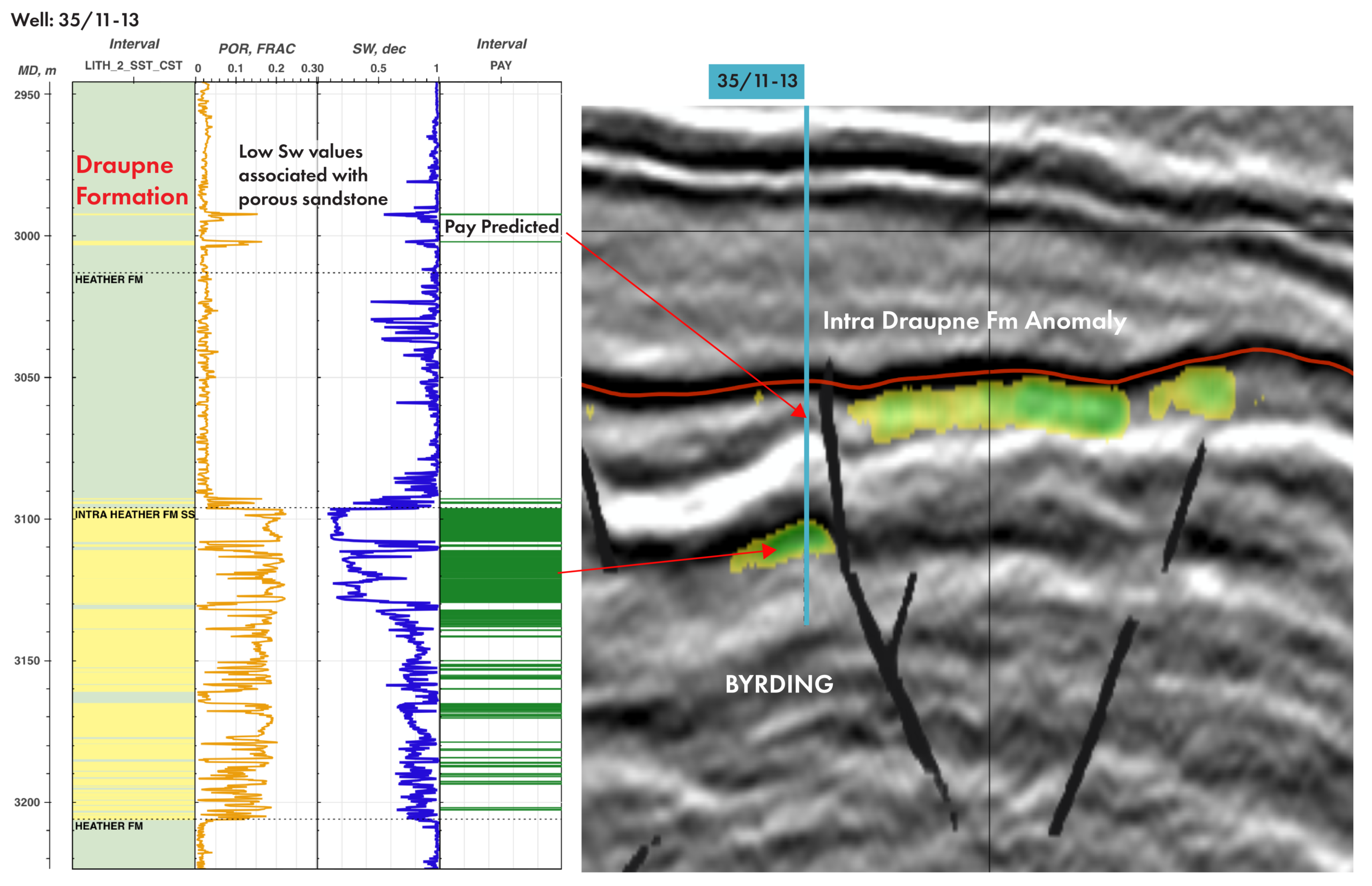Viewport: 1372px width, 886px height.
Task: Click the large green pay interval block
Action: (x=500, y=576)
